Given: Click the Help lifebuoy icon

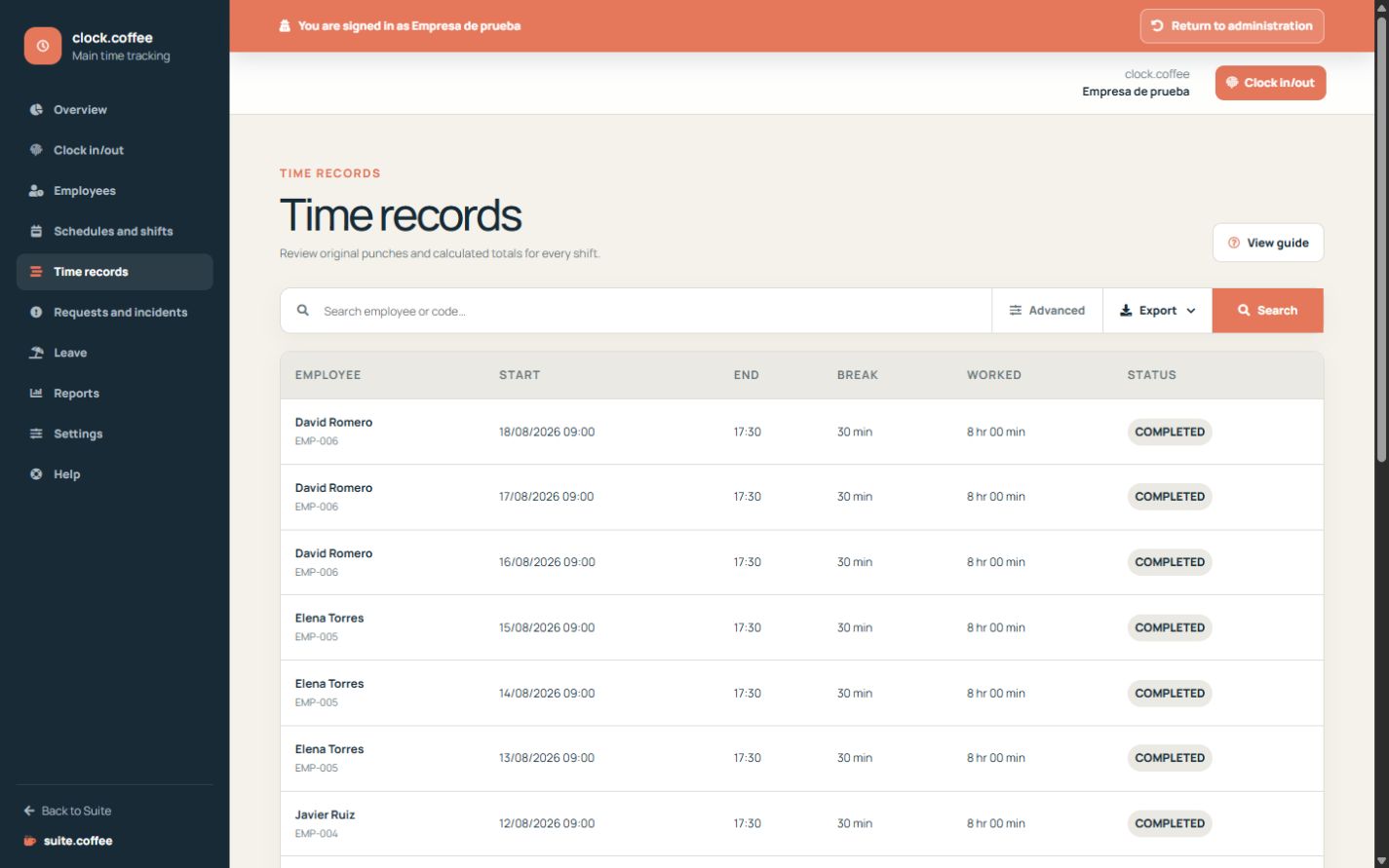Looking at the screenshot, I should (36, 474).
